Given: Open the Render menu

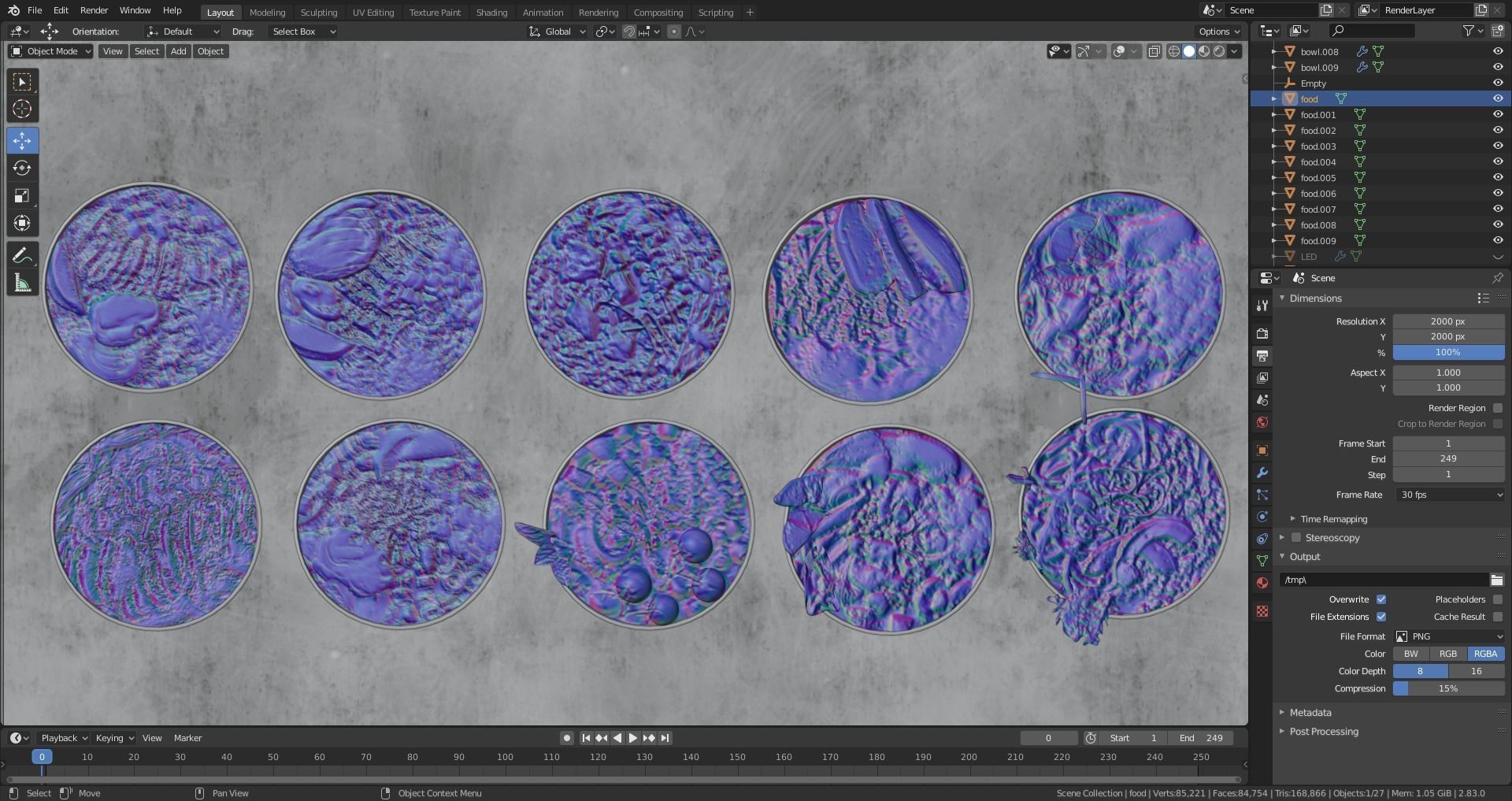Looking at the screenshot, I should click(94, 10).
